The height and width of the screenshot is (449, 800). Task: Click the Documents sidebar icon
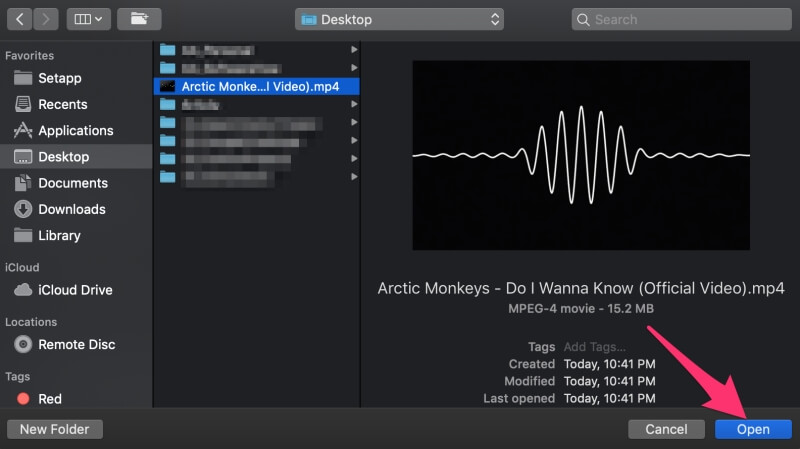[23, 183]
